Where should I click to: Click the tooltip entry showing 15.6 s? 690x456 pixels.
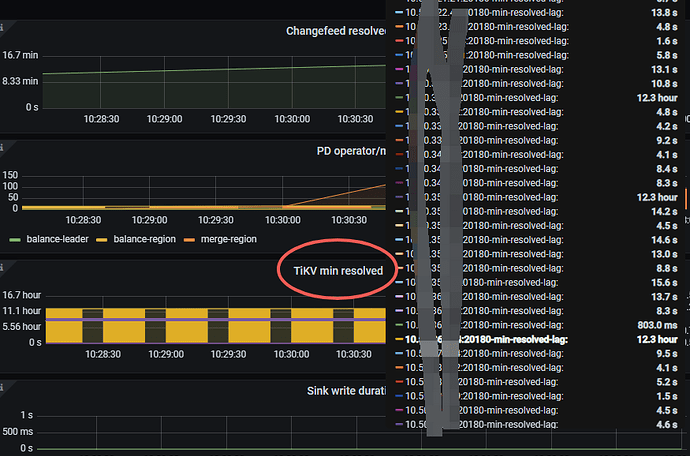pos(540,283)
